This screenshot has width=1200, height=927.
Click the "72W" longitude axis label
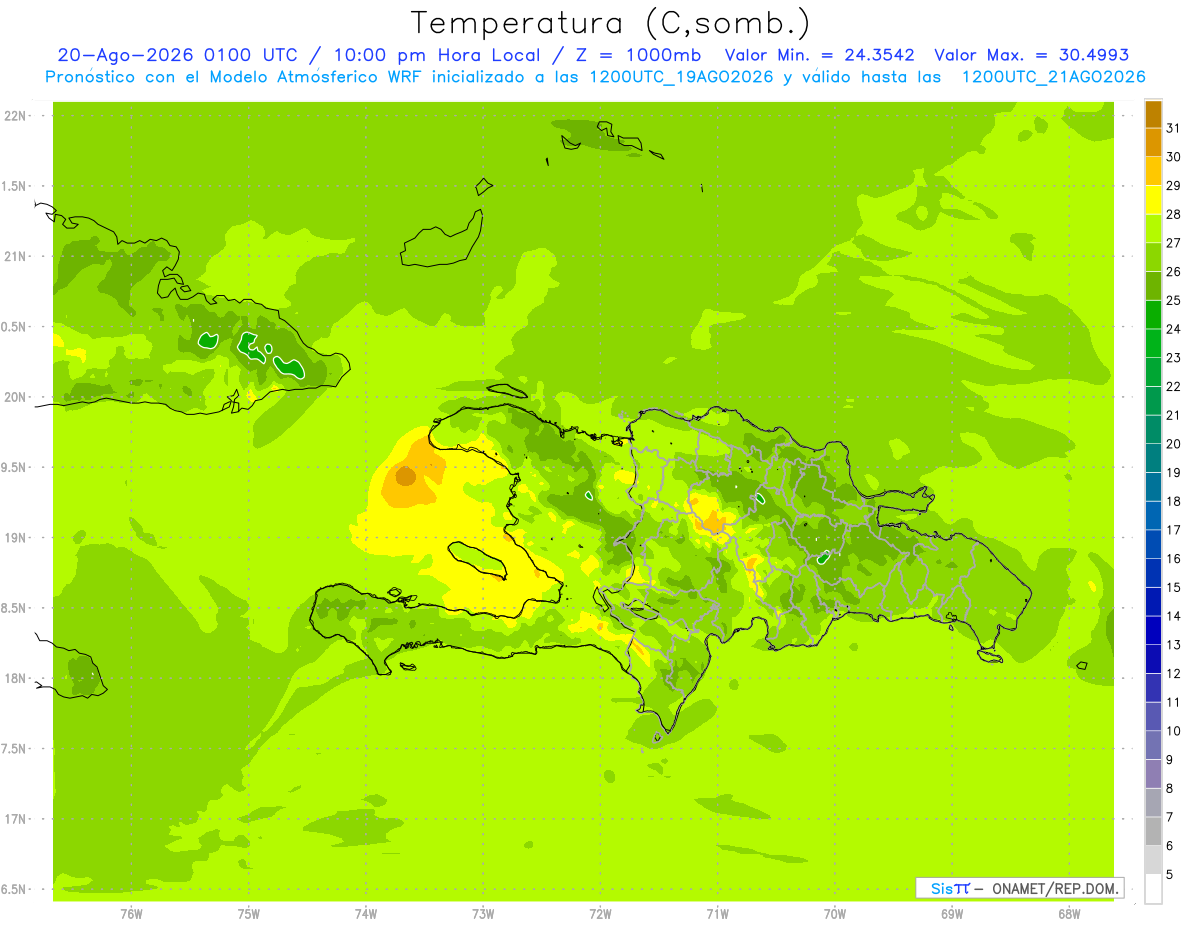click(600, 913)
